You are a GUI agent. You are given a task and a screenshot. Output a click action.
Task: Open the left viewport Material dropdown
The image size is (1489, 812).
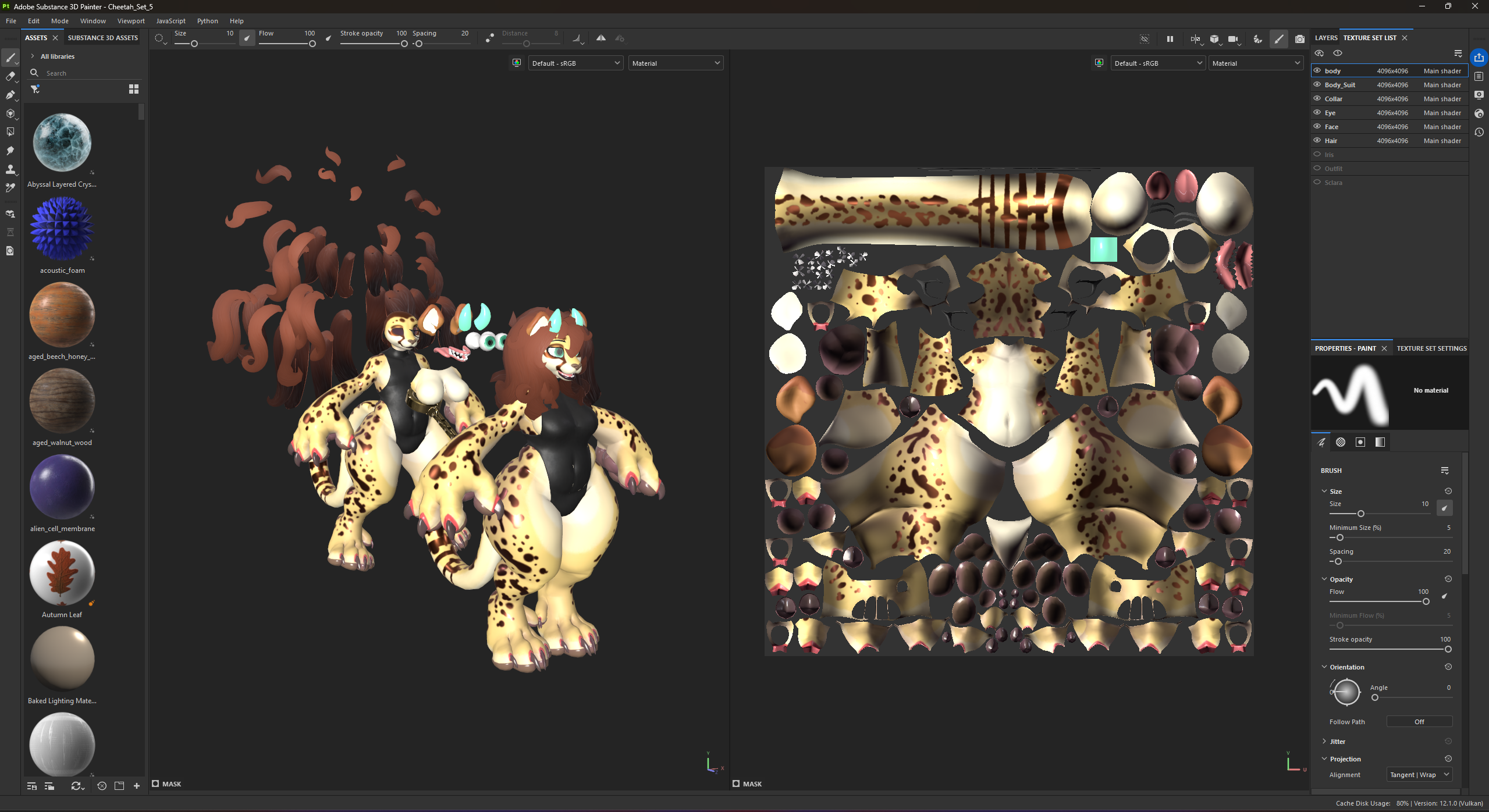tap(676, 63)
